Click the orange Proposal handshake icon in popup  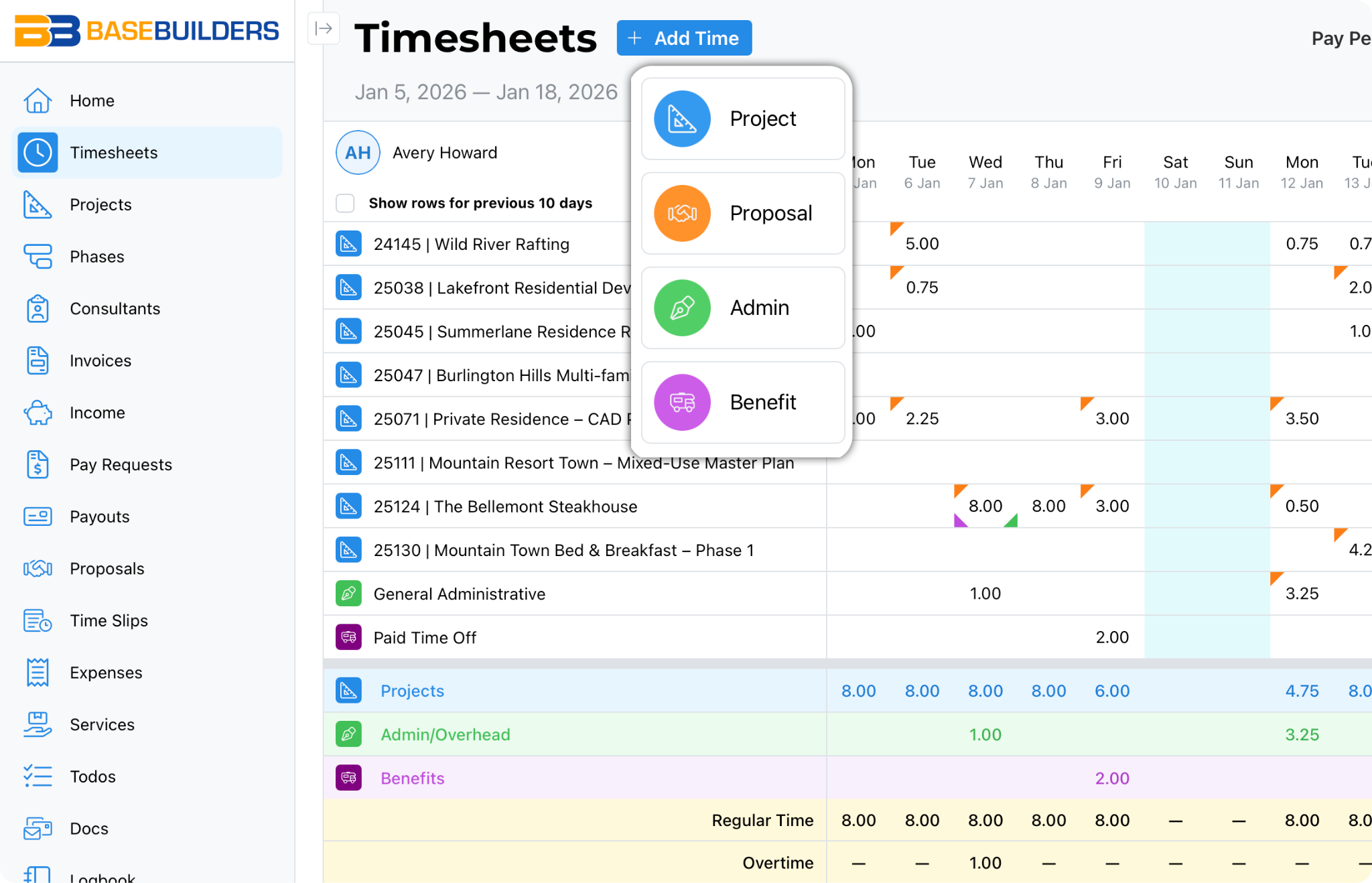tap(682, 214)
